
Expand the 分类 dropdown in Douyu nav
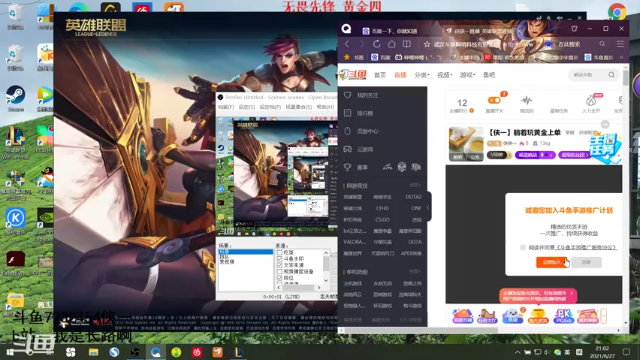click(x=422, y=75)
